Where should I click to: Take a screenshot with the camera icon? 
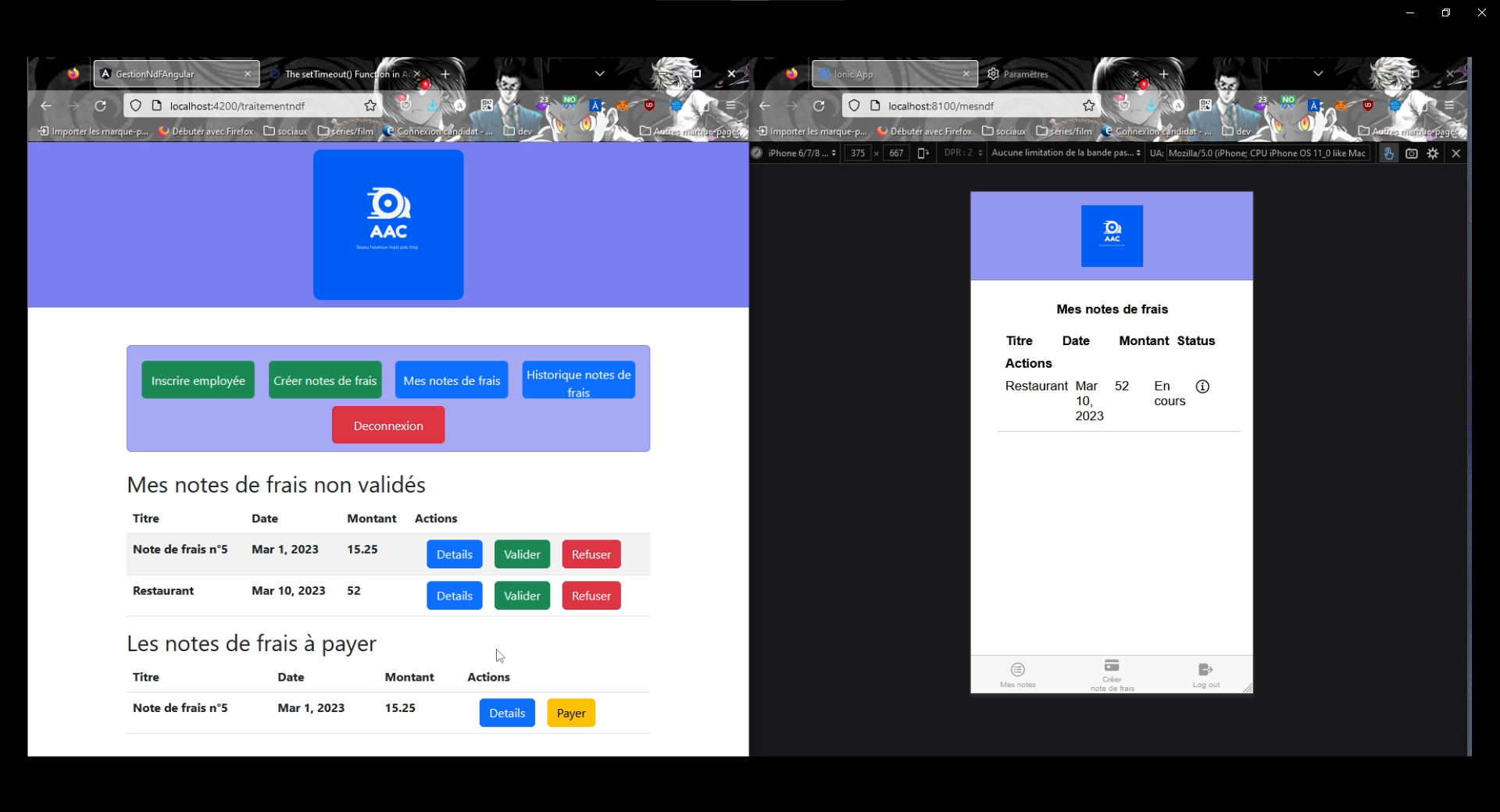click(x=1411, y=154)
